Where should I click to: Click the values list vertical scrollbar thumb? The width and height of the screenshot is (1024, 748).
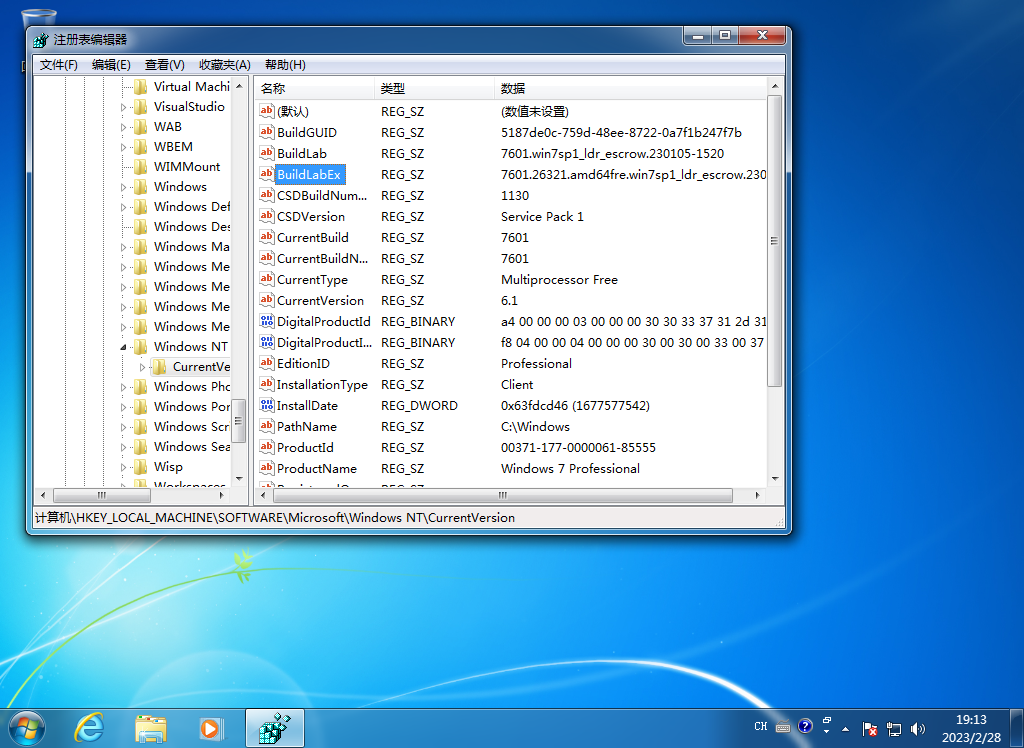pyautogui.click(x=775, y=240)
